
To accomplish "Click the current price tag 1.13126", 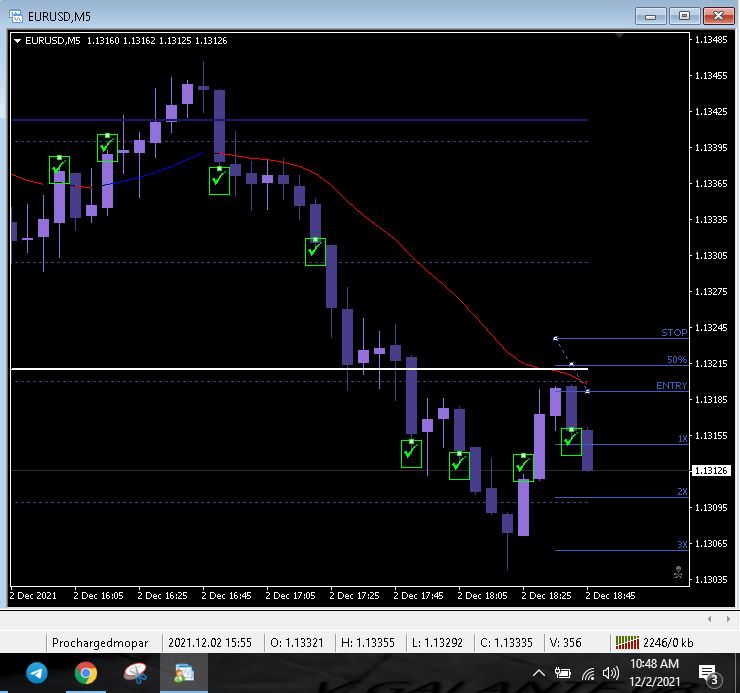I will tap(711, 471).
